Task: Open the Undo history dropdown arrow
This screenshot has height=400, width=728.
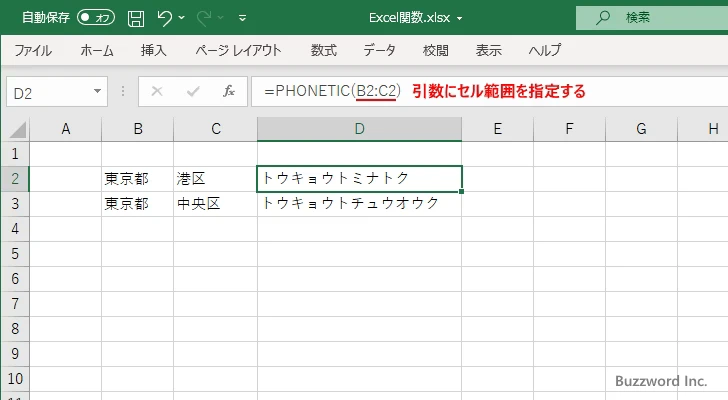Action: (x=182, y=18)
